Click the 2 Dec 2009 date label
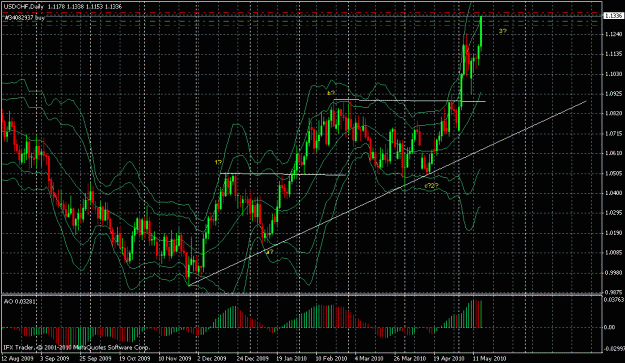Image resolution: width=625 pixels, height=363 pixels. pos(212,358)
